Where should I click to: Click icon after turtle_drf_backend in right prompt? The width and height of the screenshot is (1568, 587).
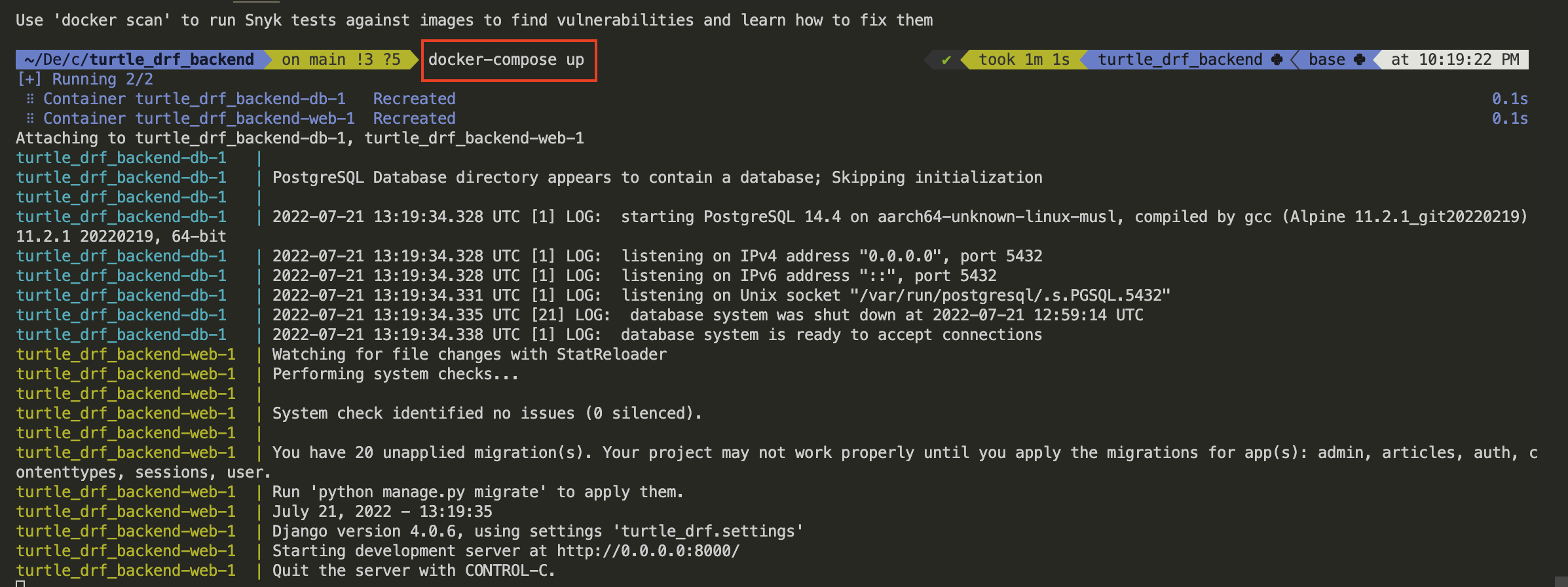(x=1277, y=60)
